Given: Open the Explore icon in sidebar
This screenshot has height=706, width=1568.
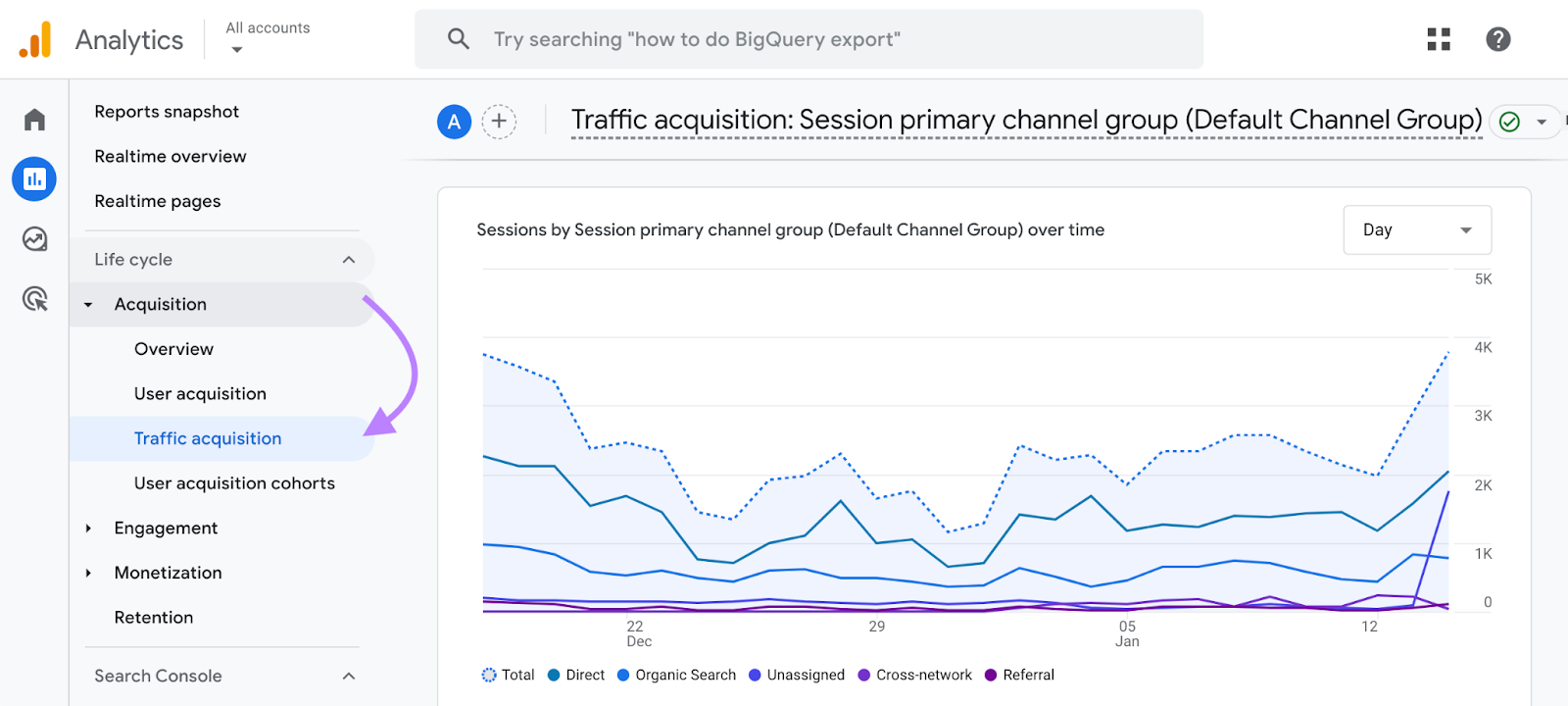Looking at the screenshot, I should [34, 239].
